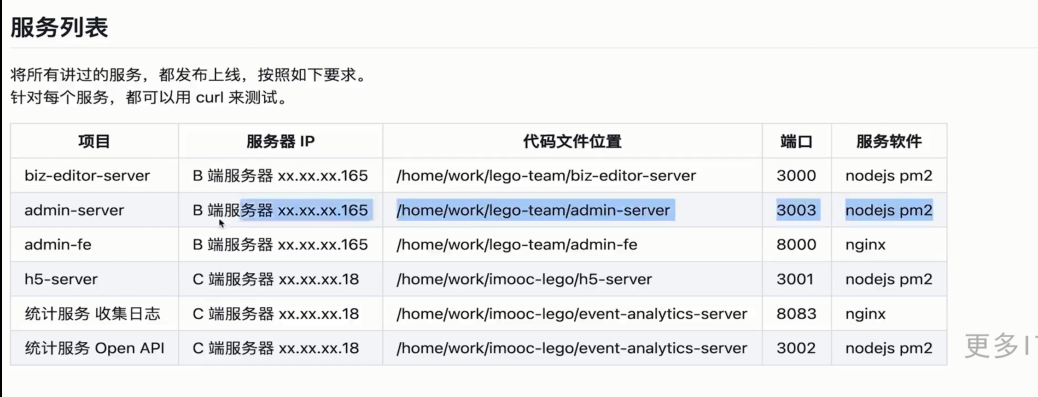Viewport: 1038px width, 397px height.
Task: Click the 代码文件位置 column header
Action: (572, 141)
